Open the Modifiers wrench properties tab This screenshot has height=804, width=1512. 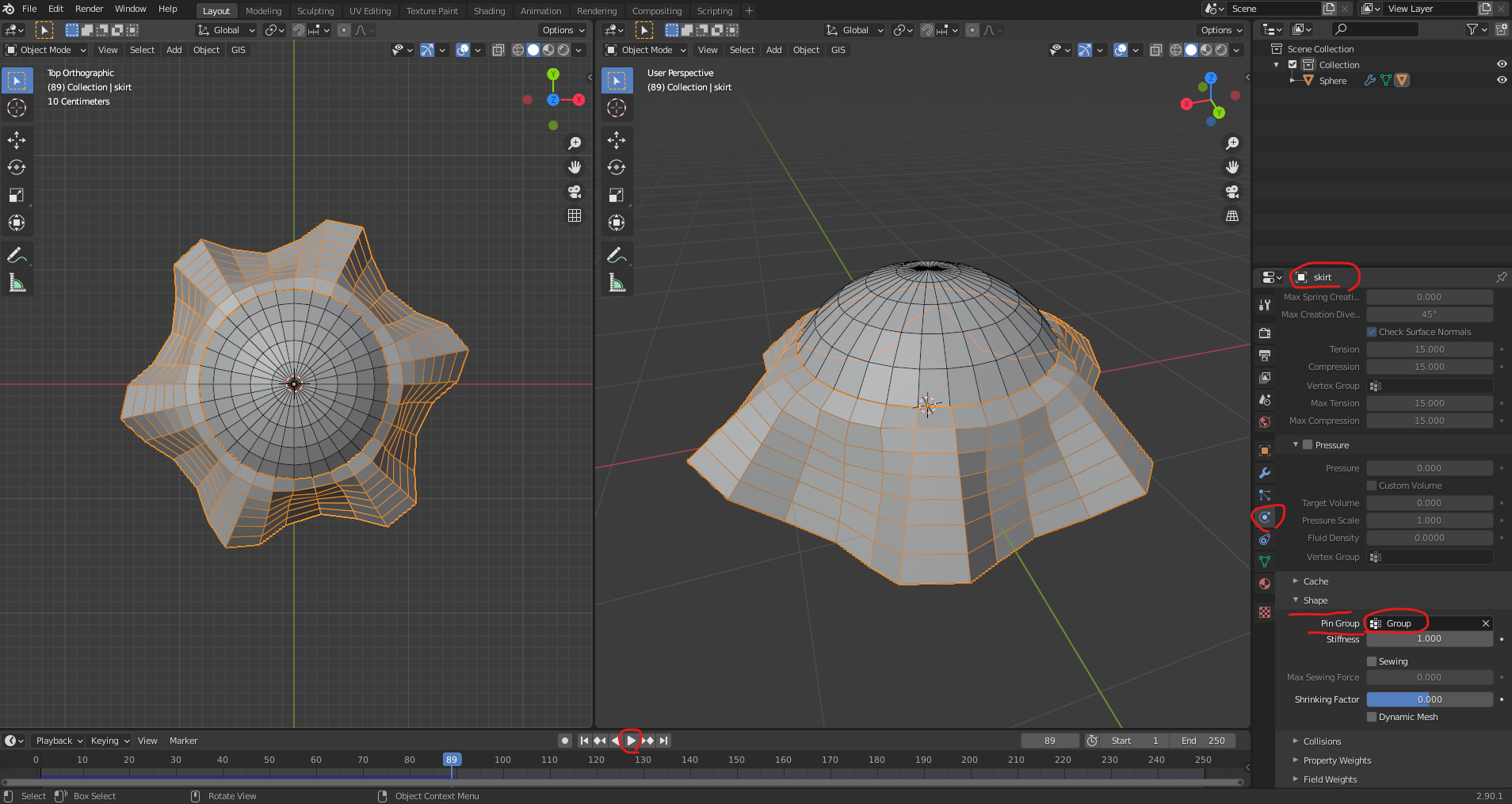tap(1265, 473)
